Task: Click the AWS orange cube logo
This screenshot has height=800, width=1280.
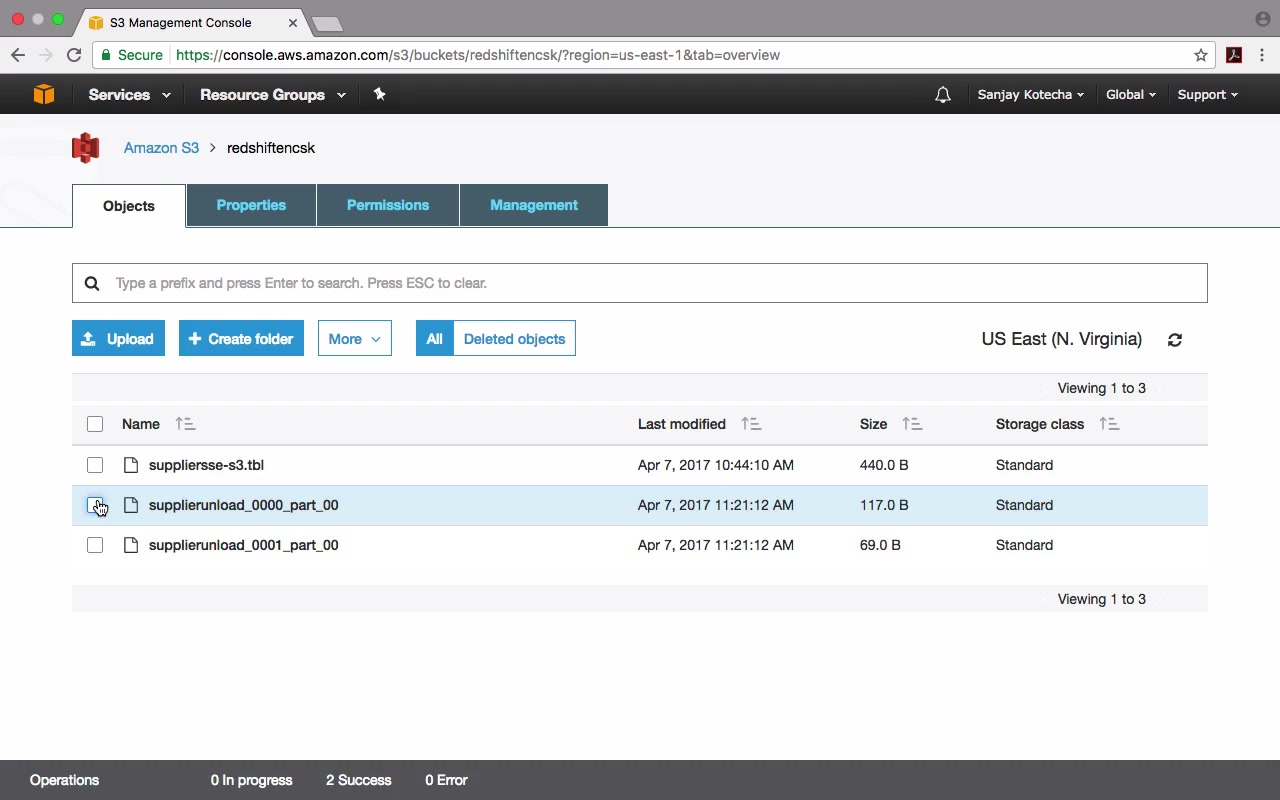Action: [x=44, y=94]
